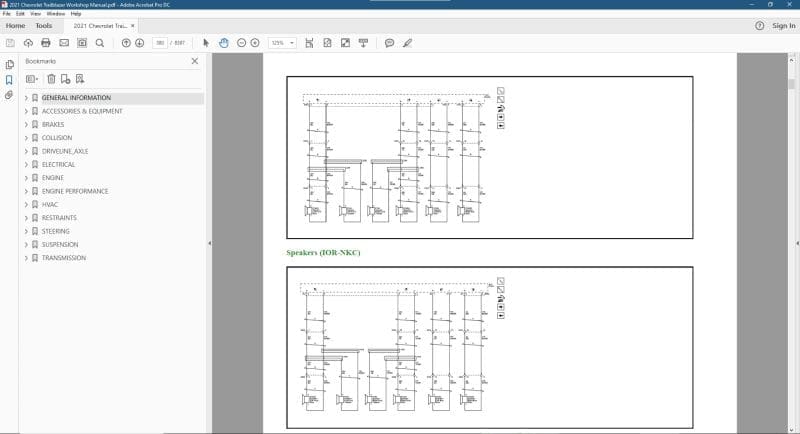Click the document scrollbar up arrow
800x434 pixels.
point(791,60)
